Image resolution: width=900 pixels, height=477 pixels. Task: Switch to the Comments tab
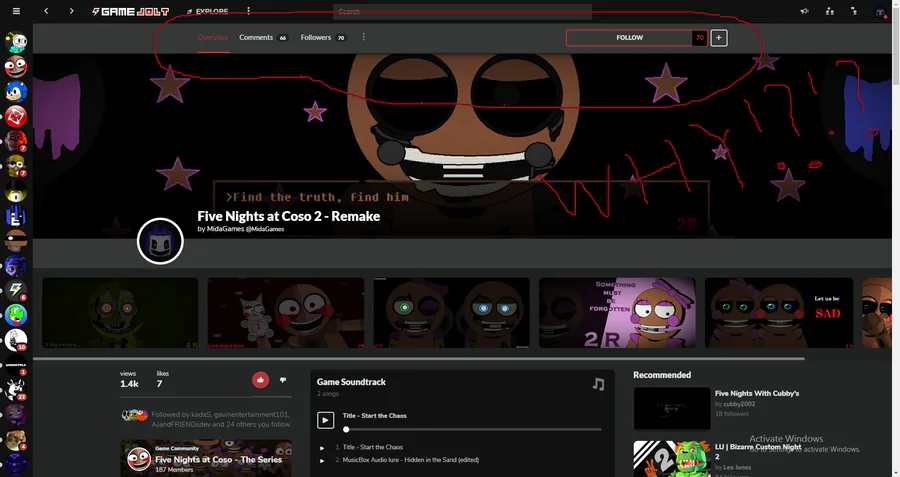(263, 37)
